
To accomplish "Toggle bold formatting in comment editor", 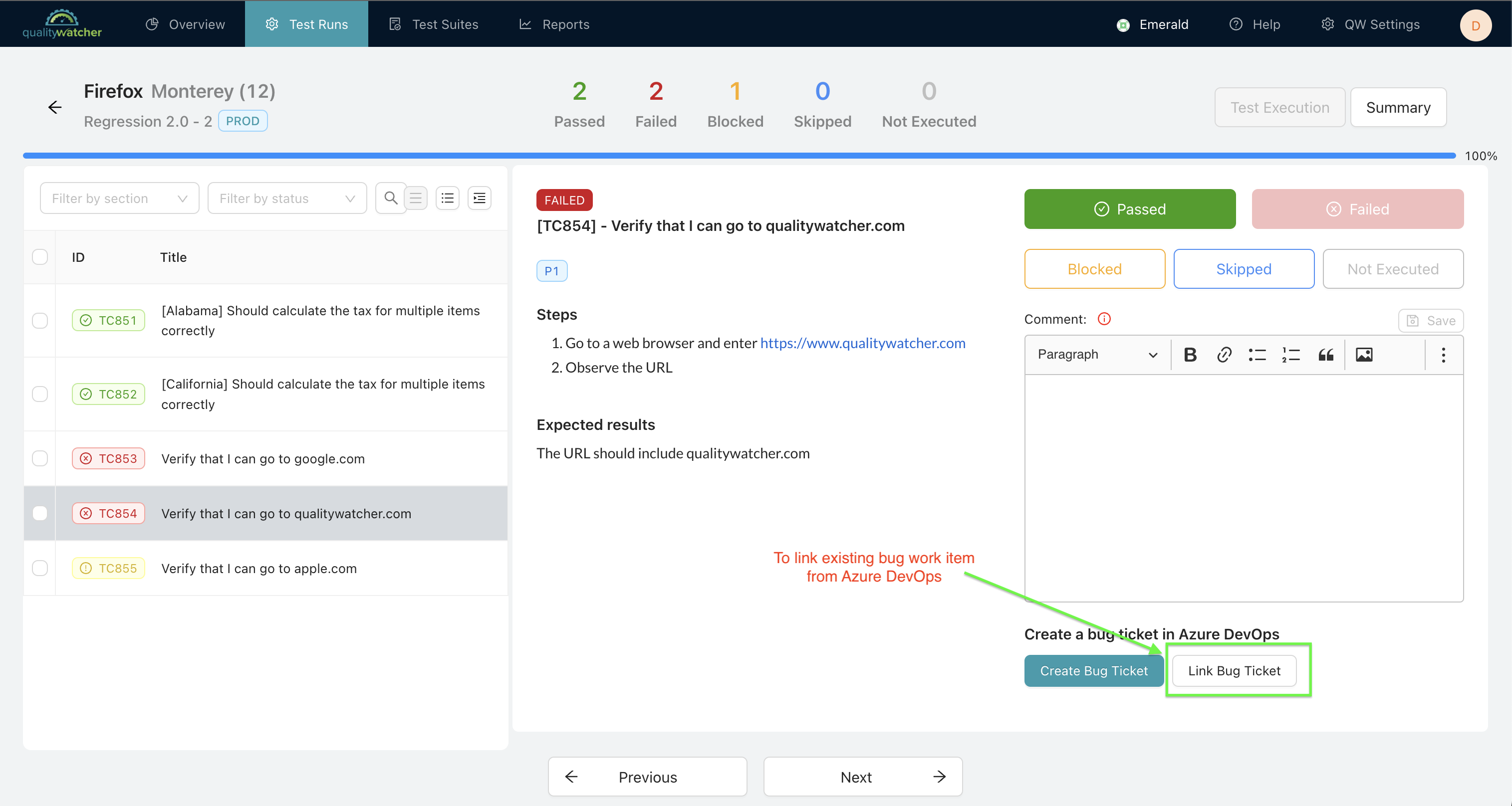I will click(1190, 354).
